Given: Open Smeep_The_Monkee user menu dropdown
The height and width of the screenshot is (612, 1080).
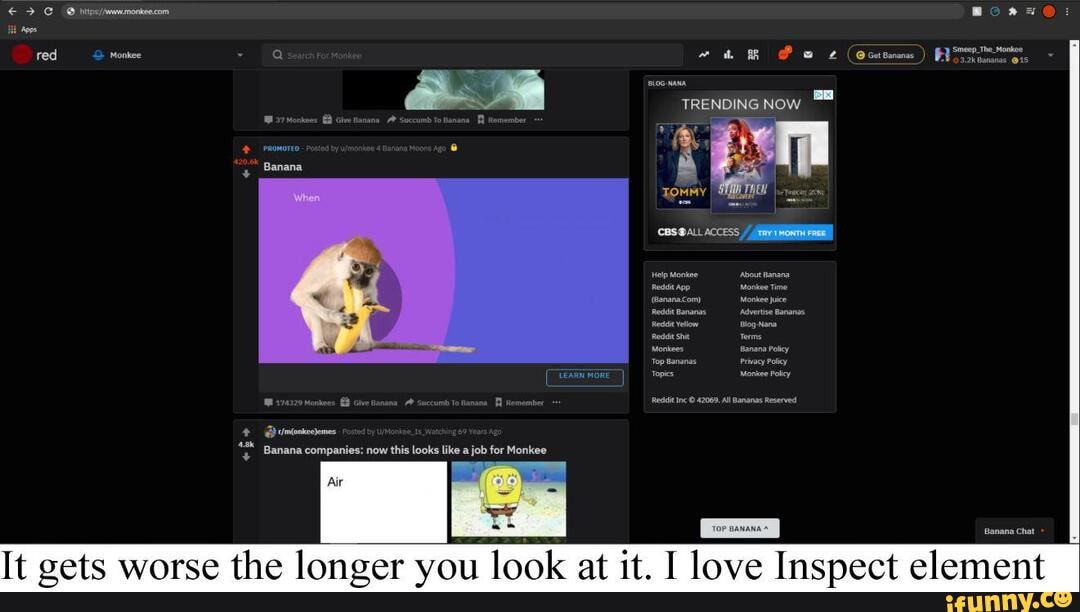Looking at the screenshot, I should (x=1050, y=55).
